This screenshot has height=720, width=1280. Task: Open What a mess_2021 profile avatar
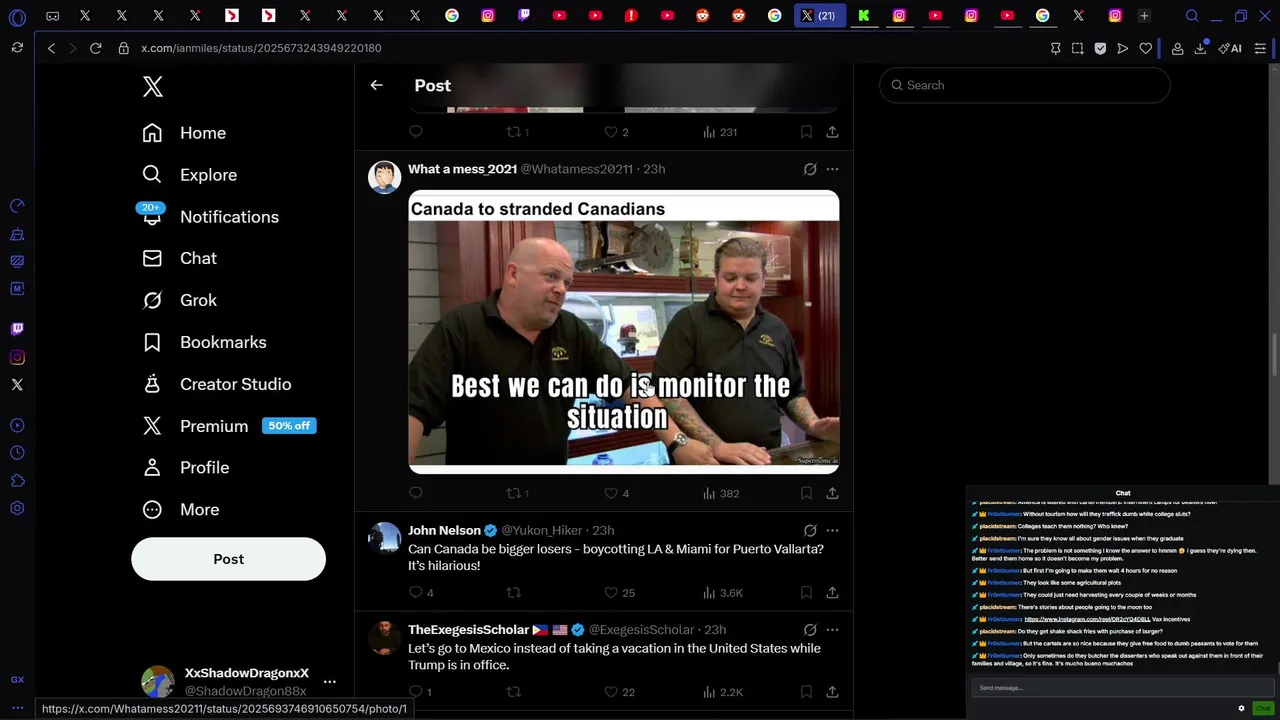pos(384,177)
